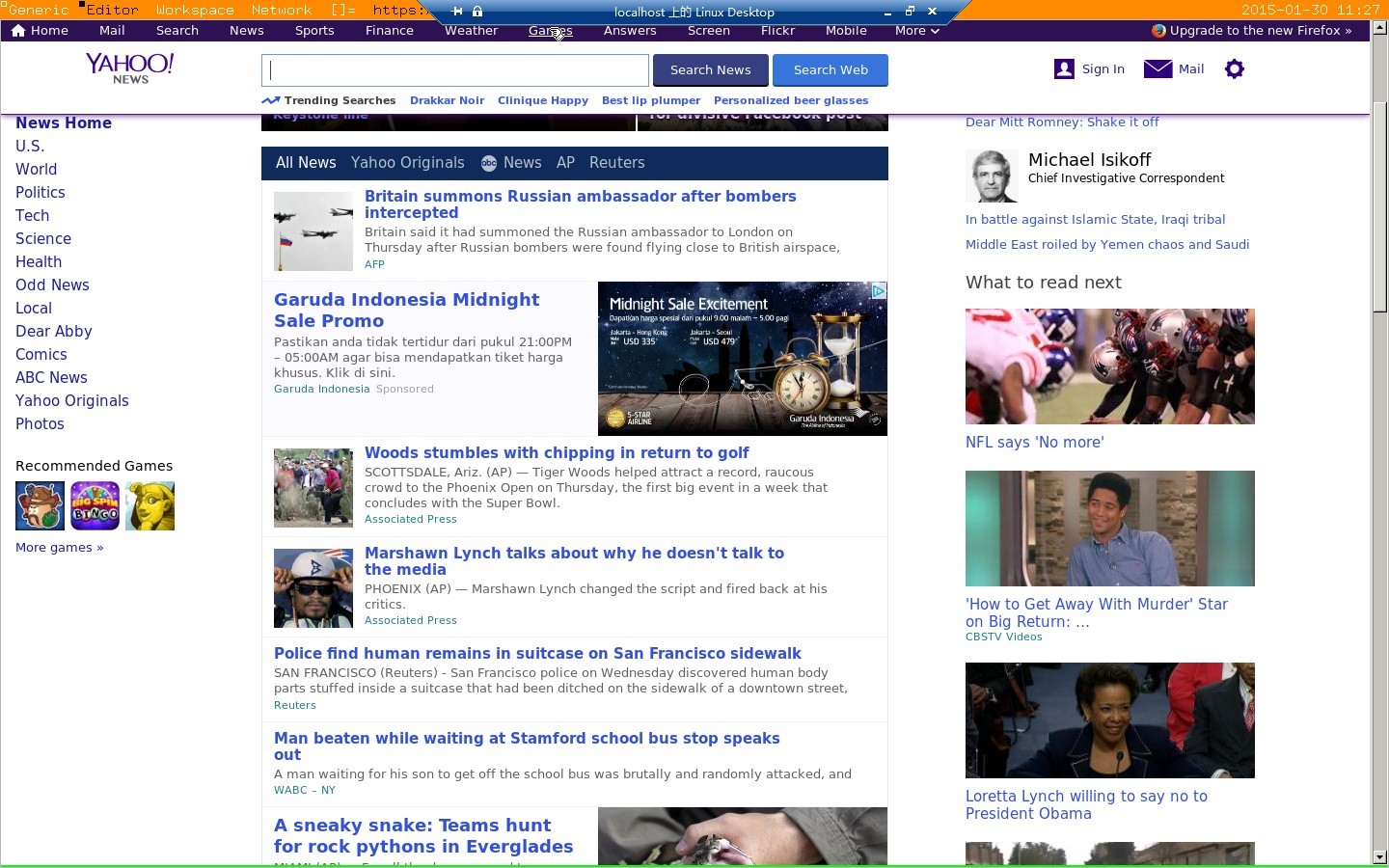Click the scrollbar up arrow

click(x=1379, y=28)
